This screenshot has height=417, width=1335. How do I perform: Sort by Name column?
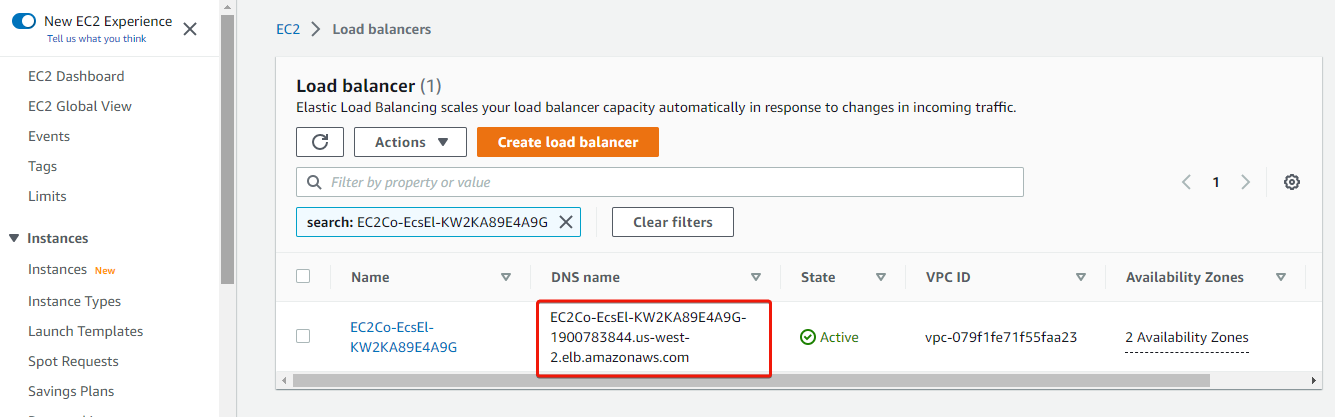506,277
